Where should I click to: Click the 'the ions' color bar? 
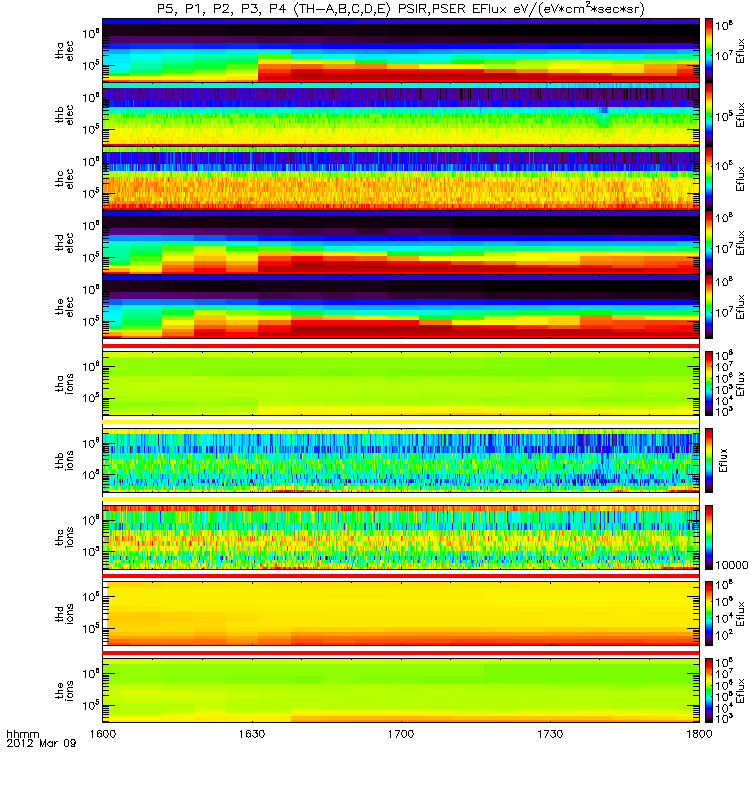709,690
